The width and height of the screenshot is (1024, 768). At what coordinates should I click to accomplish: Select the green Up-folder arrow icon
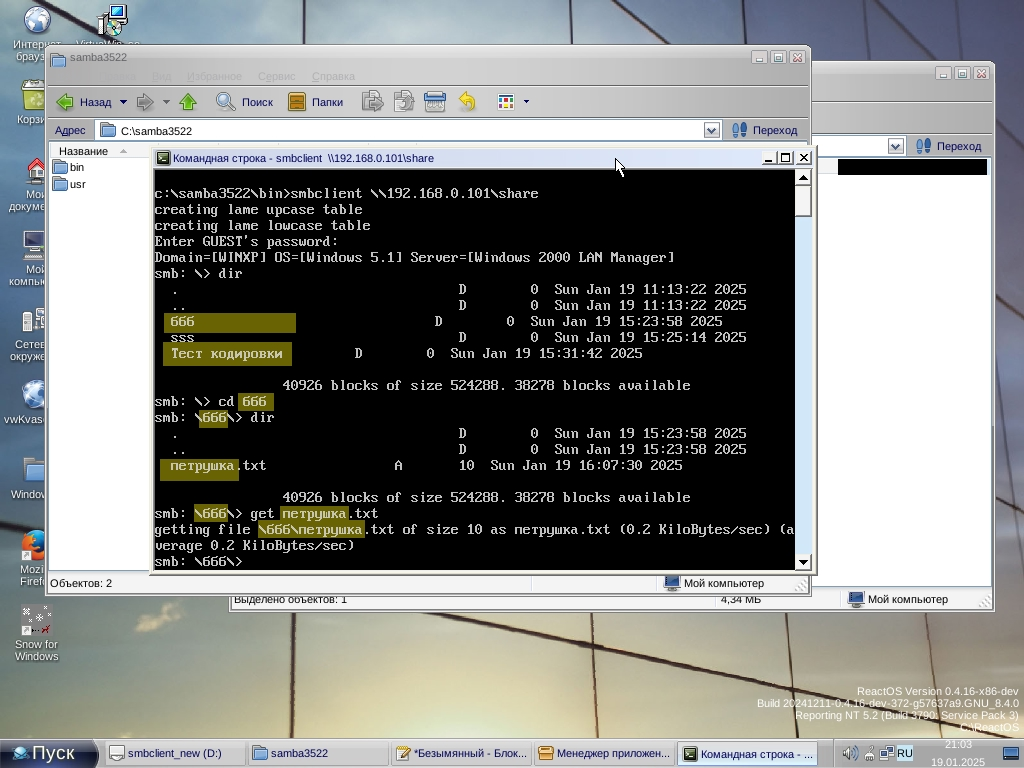(188, 101)
